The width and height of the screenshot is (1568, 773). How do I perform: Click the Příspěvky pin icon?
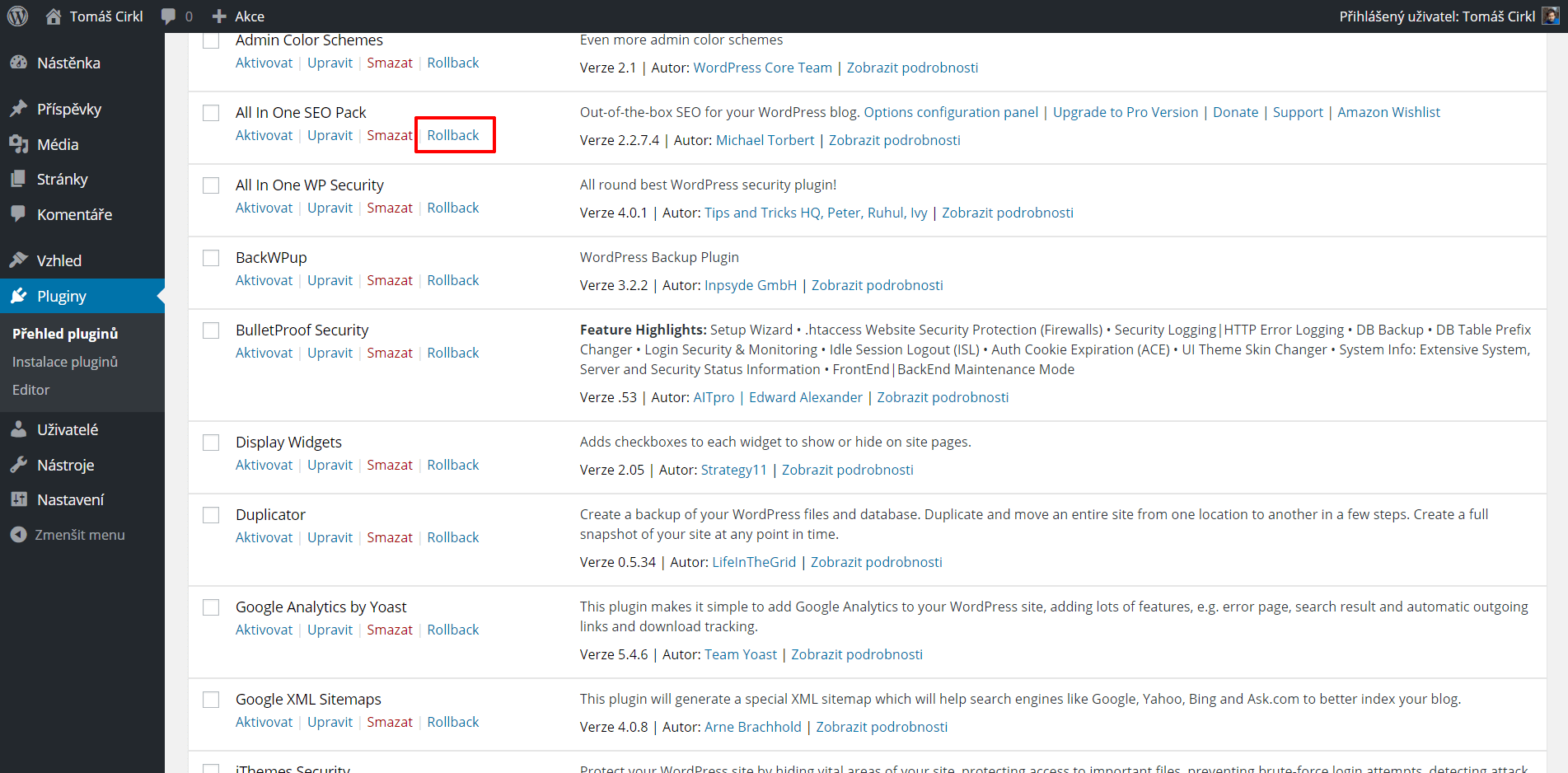click(x=18, y=109)
